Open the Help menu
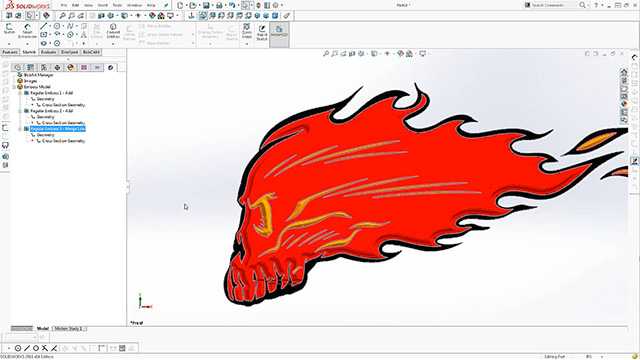This screenshot has width=640, height=360. pyautogui.click(x=151, y=5)
